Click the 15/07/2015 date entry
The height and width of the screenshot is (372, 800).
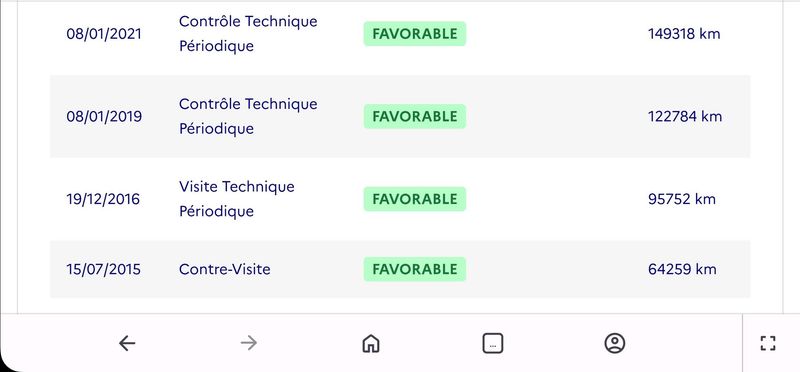coord(104,269)
